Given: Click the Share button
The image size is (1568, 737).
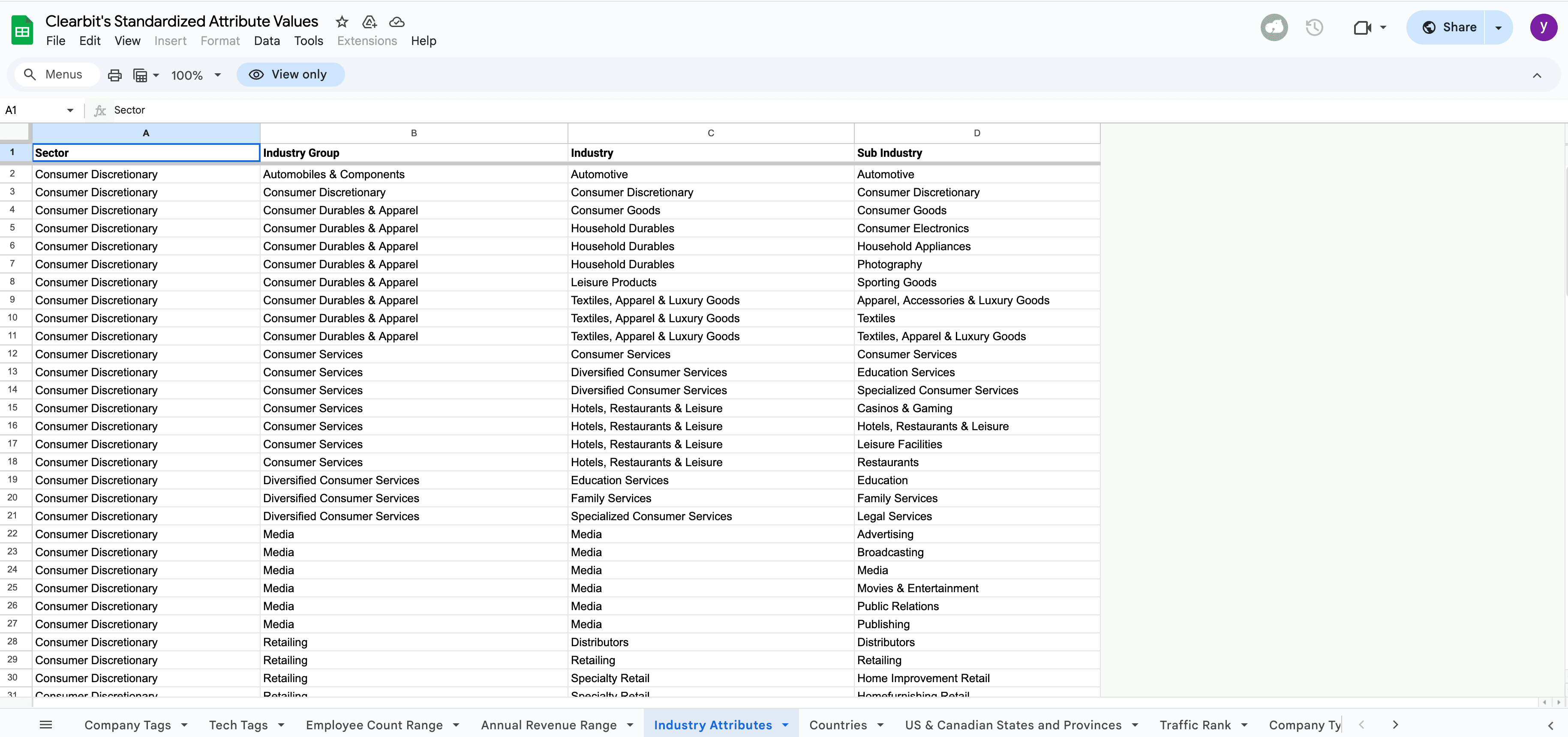Looking at the screenshot, I should tap(1449, 27).
